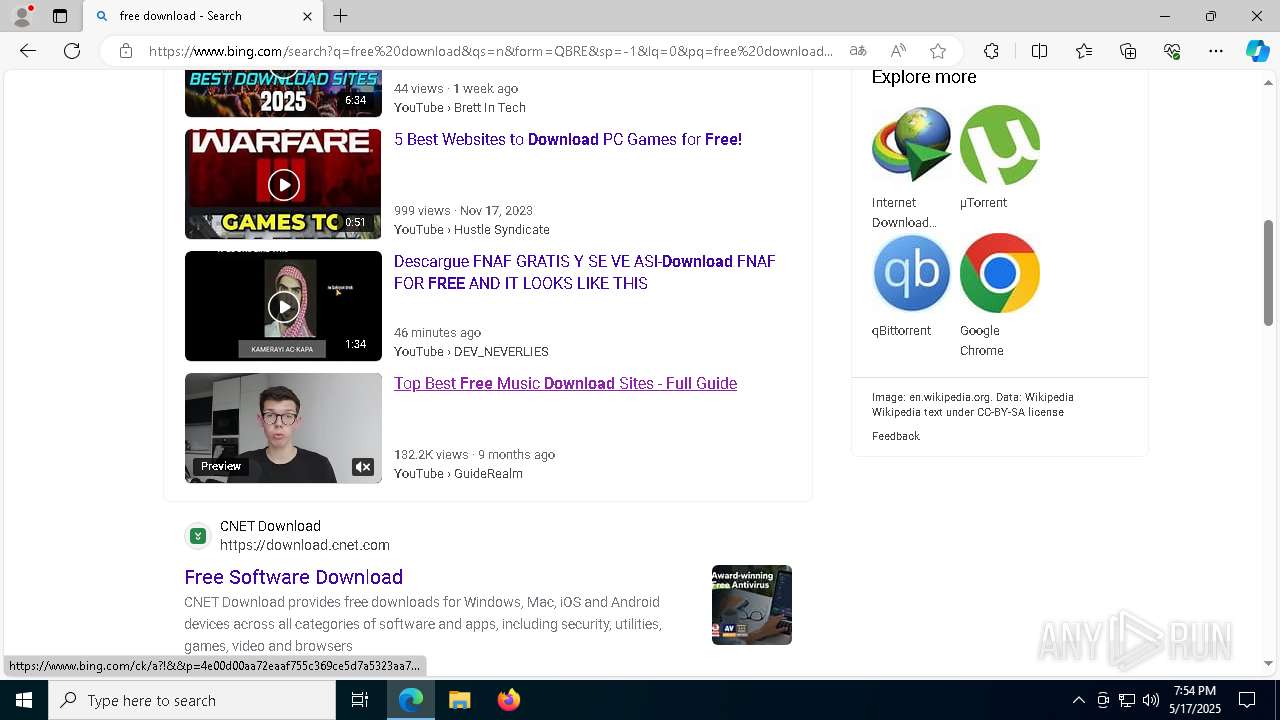Open the network tray icon
The image size is (1280, 720).
coord(1127,700)
